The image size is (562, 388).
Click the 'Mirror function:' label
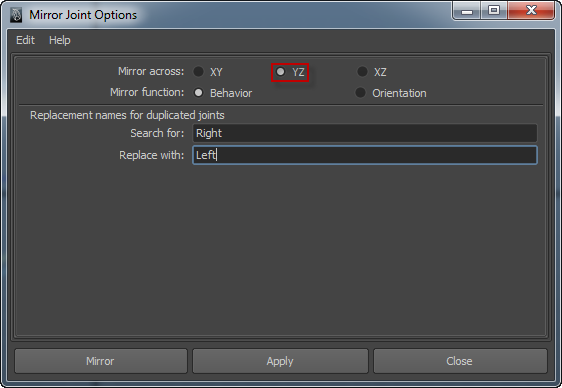click(x=147, y=92)
